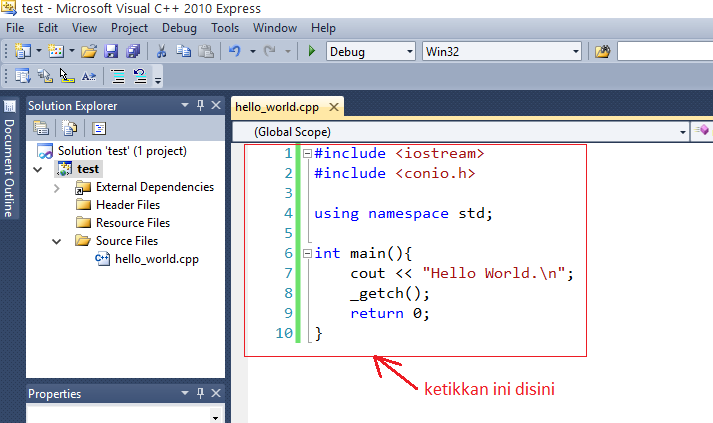Open the Properties object selector dropdown

coord(216,416)
